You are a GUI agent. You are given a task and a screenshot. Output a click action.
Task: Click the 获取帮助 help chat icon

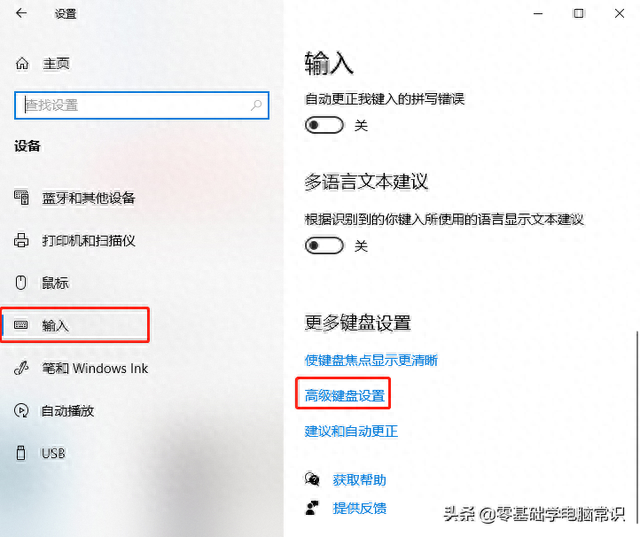(x=312, y=479)
